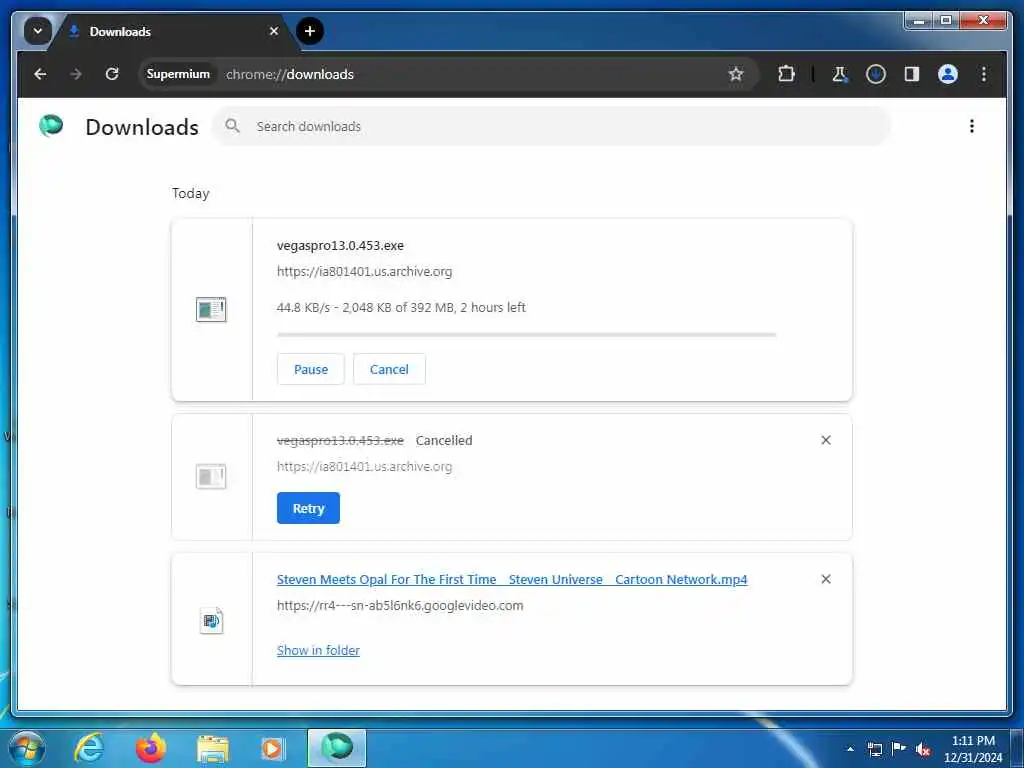Click the network tray icon
The image size is (1024, 768).
click(x=875, y=749)
